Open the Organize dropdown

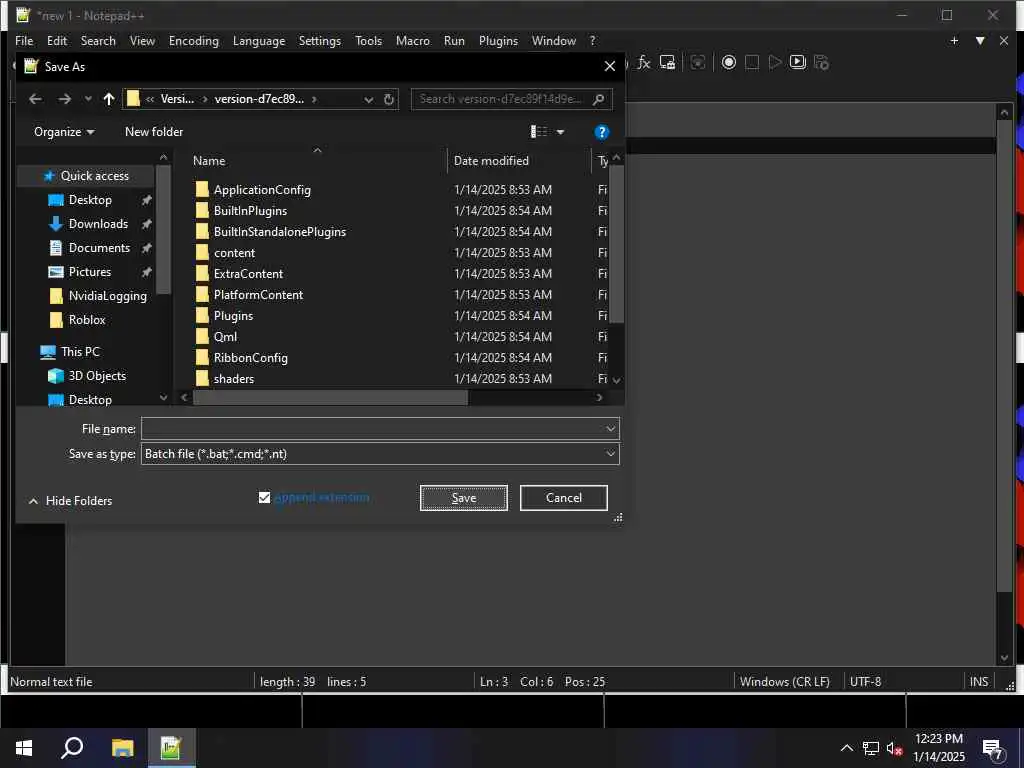tap(64, 132)
